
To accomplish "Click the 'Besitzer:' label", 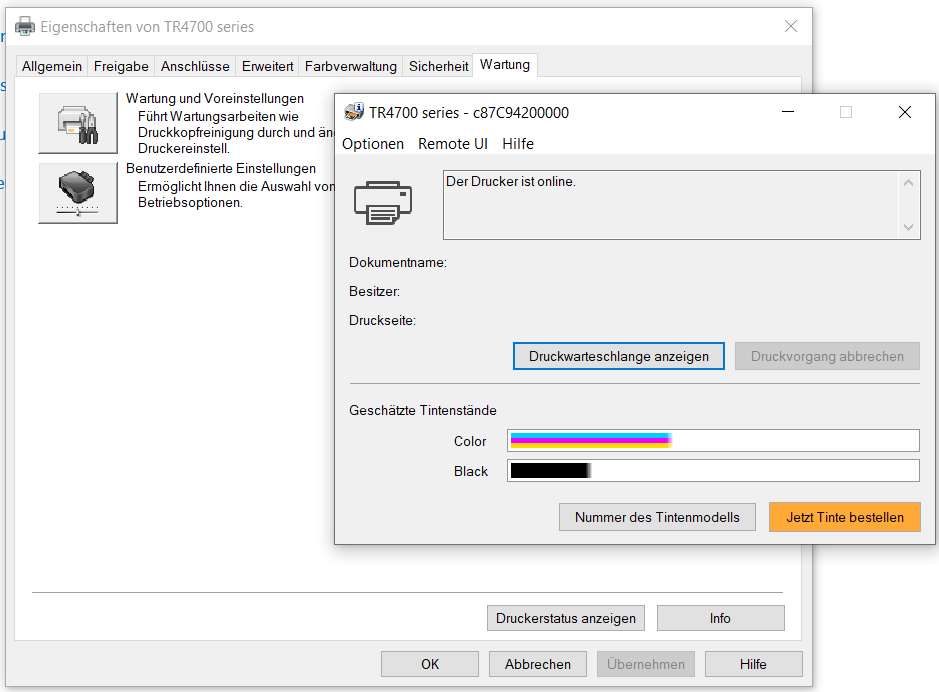I will click(374, 292).
